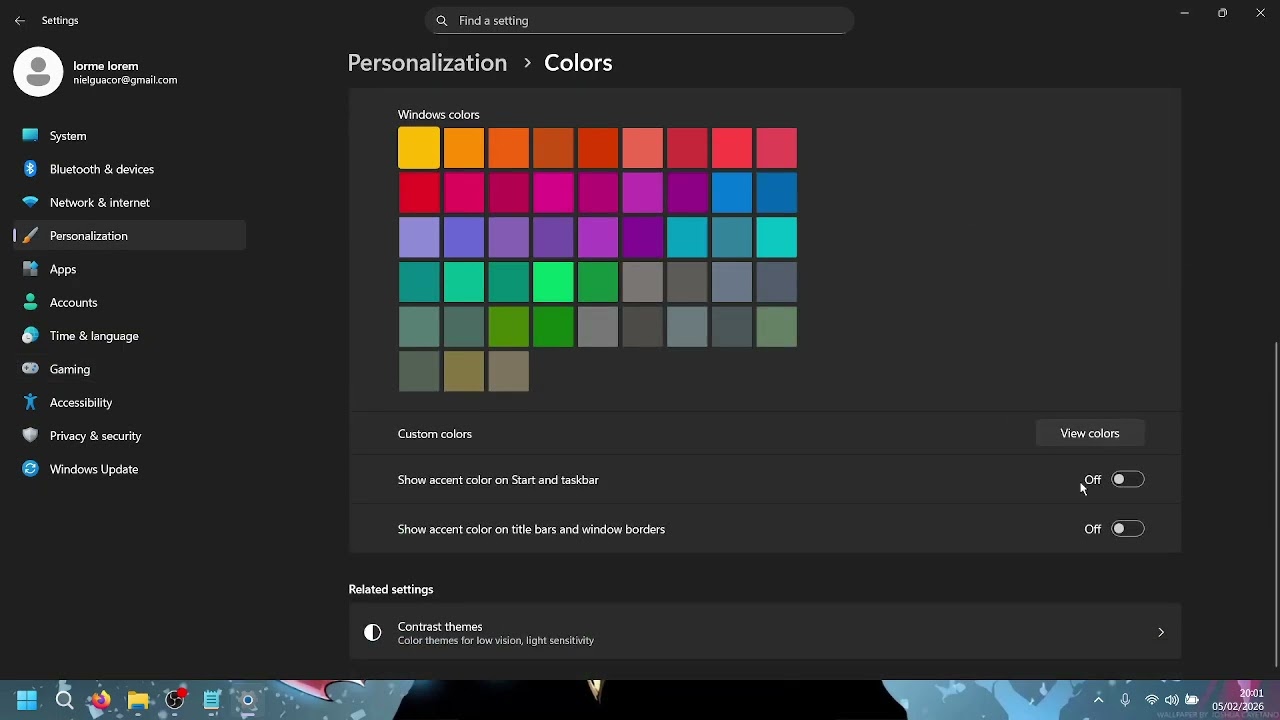Show hidden tray icons with the chevron
The width and height of the screenshot is (1280, 720).
1098,700
